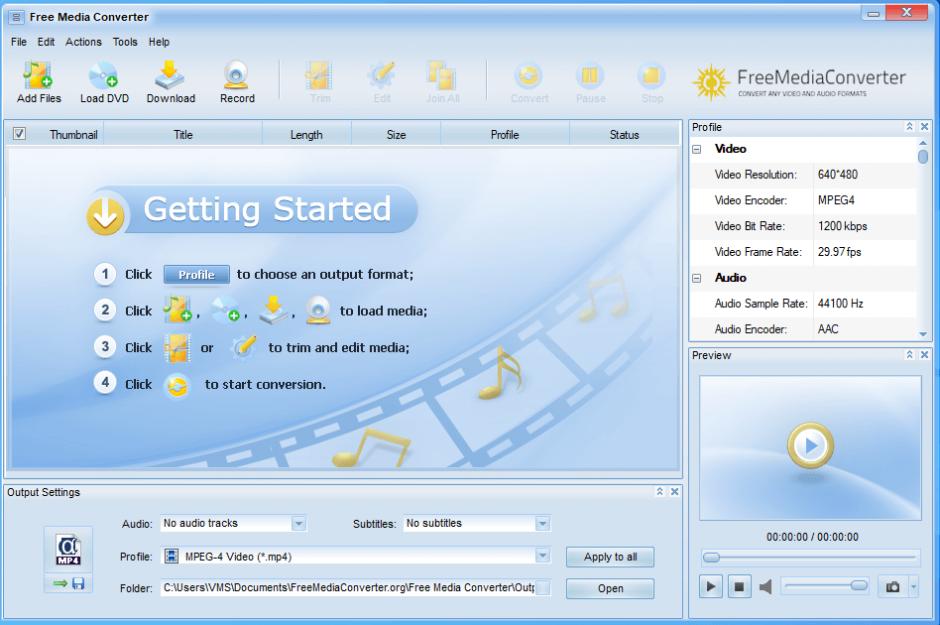This screenshot has width=940, height=625.
Task: Collapse the Profile panel with chevron
Action: point(909,126)
